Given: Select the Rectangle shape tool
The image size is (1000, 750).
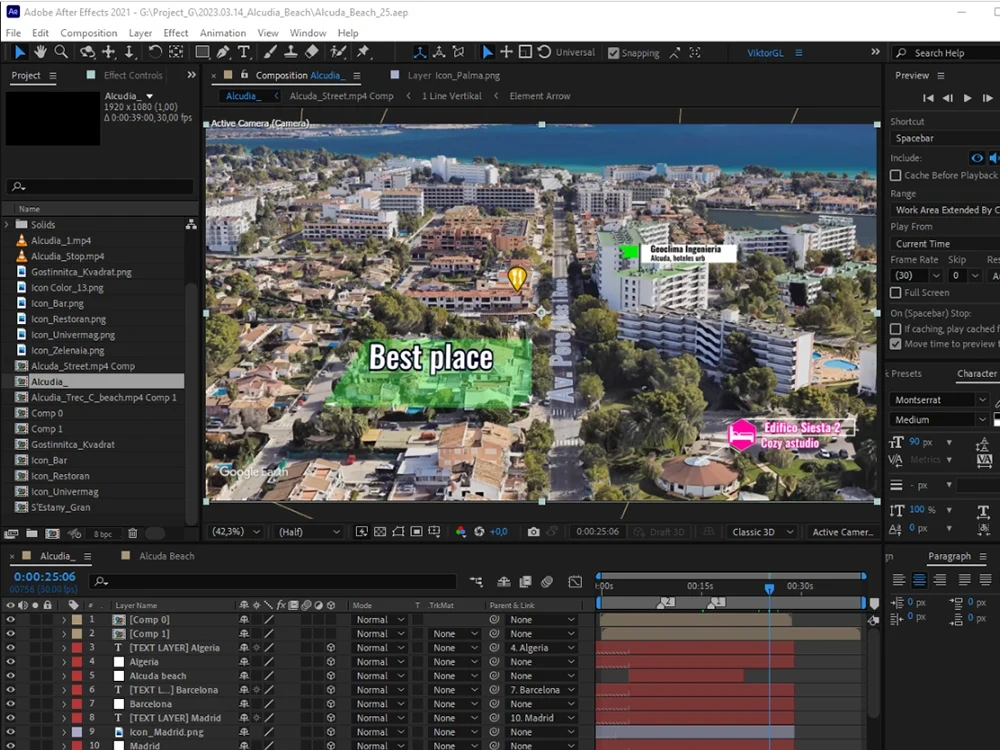Looking at the screenshot, I should (x=202, y=52).
